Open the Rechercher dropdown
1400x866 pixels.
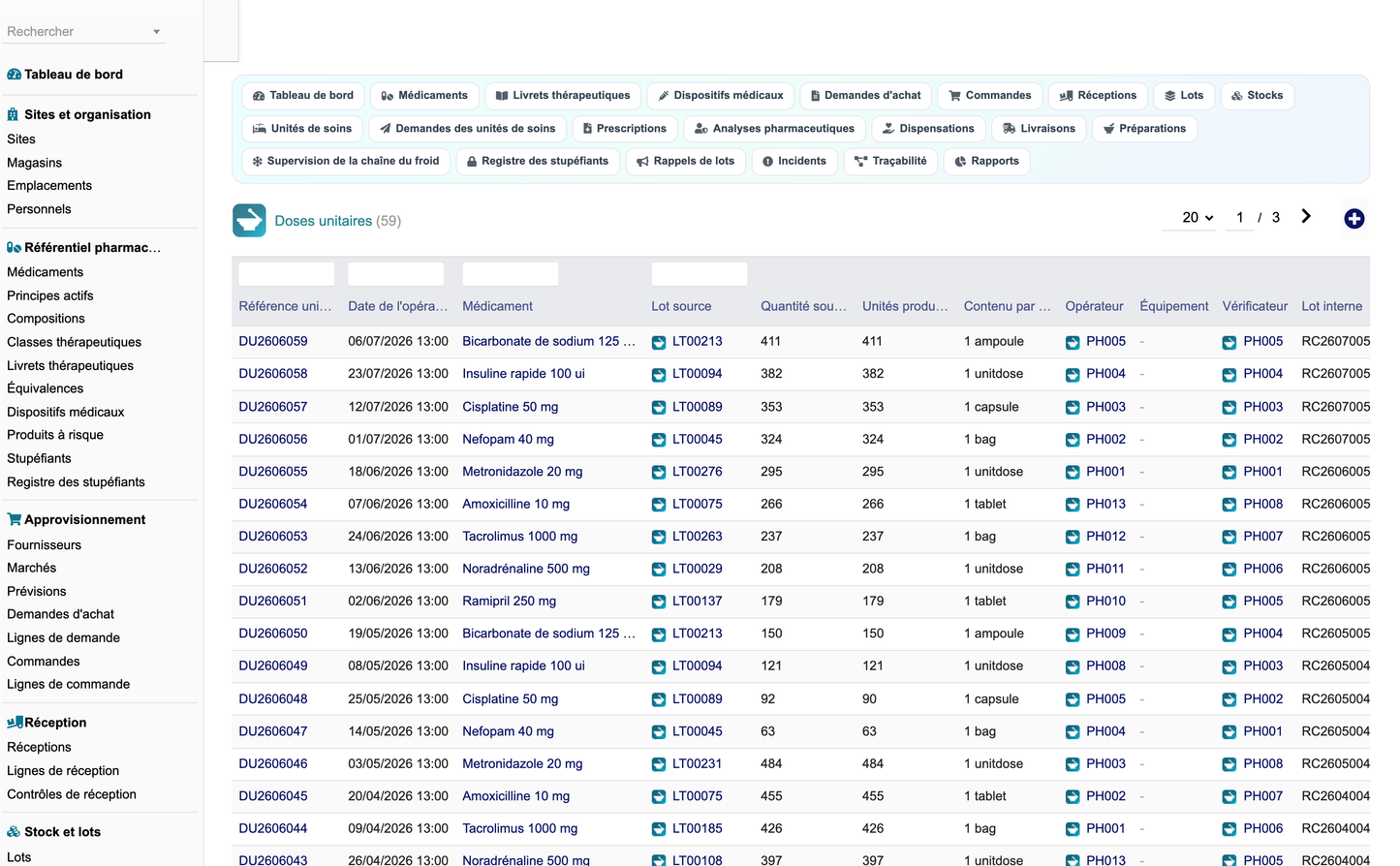[x=83, y=32]
